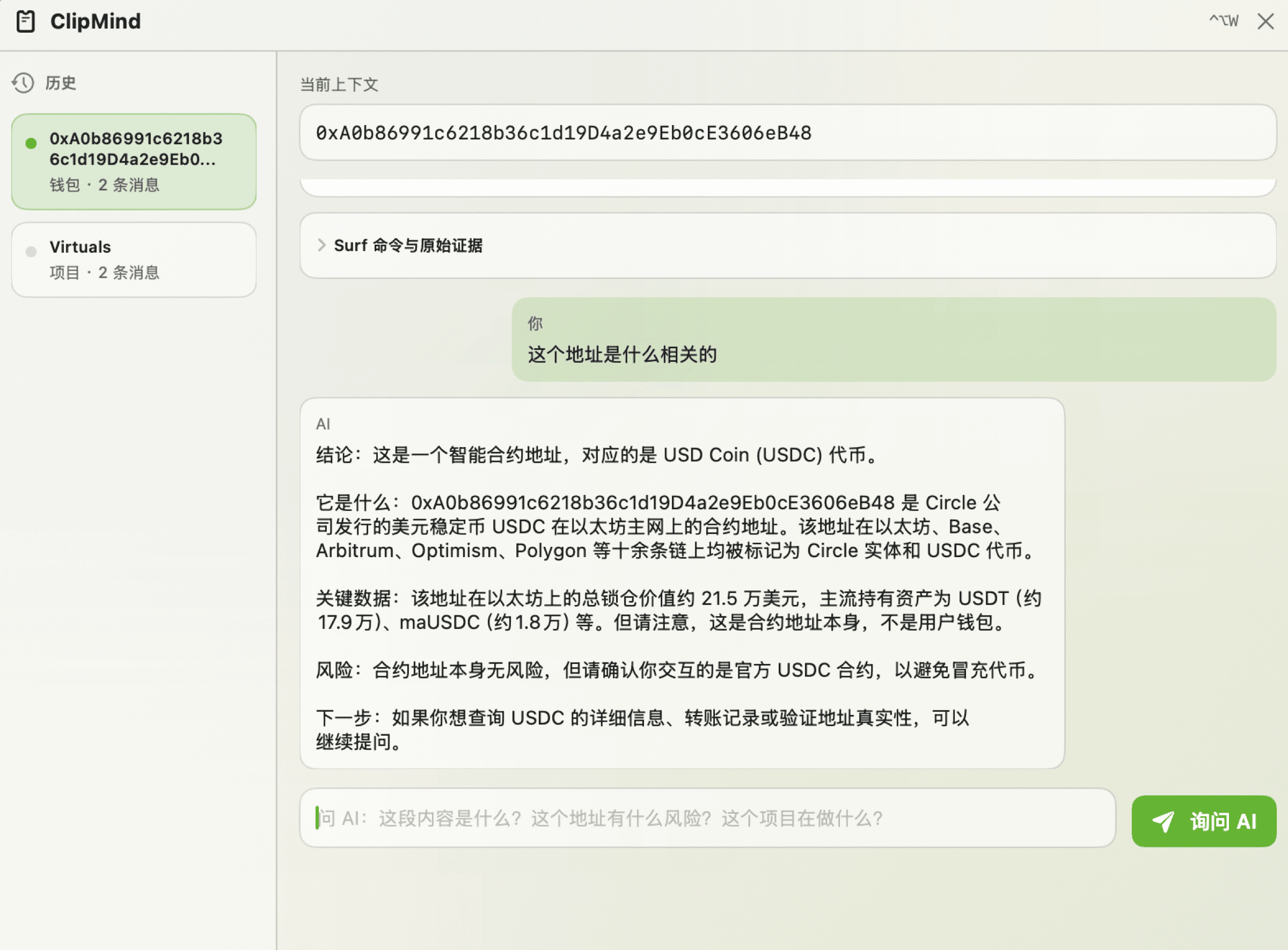Open the Virtuals project history item

click(134, 260)
